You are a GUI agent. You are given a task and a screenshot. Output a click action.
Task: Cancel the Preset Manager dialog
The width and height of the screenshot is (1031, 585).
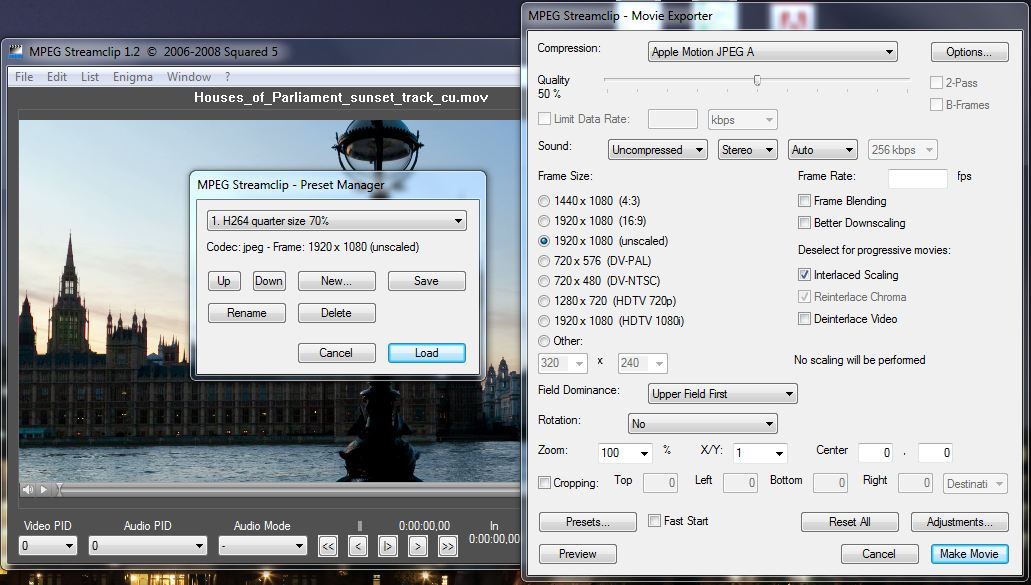(337, 353)
